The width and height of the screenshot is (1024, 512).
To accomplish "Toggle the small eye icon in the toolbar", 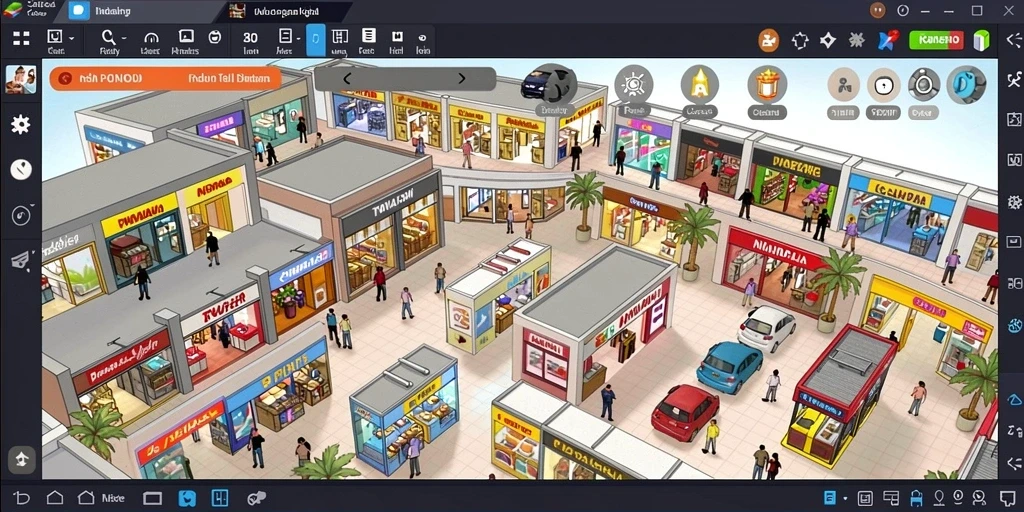I will click(x=423, y=38).
